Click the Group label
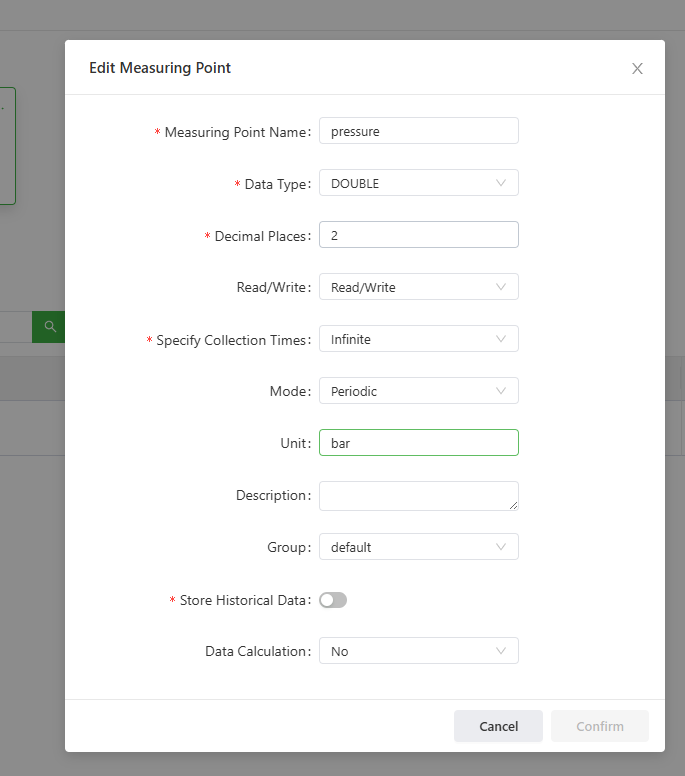Viewport: 685px width, 776px height. [x=289, y=547]
